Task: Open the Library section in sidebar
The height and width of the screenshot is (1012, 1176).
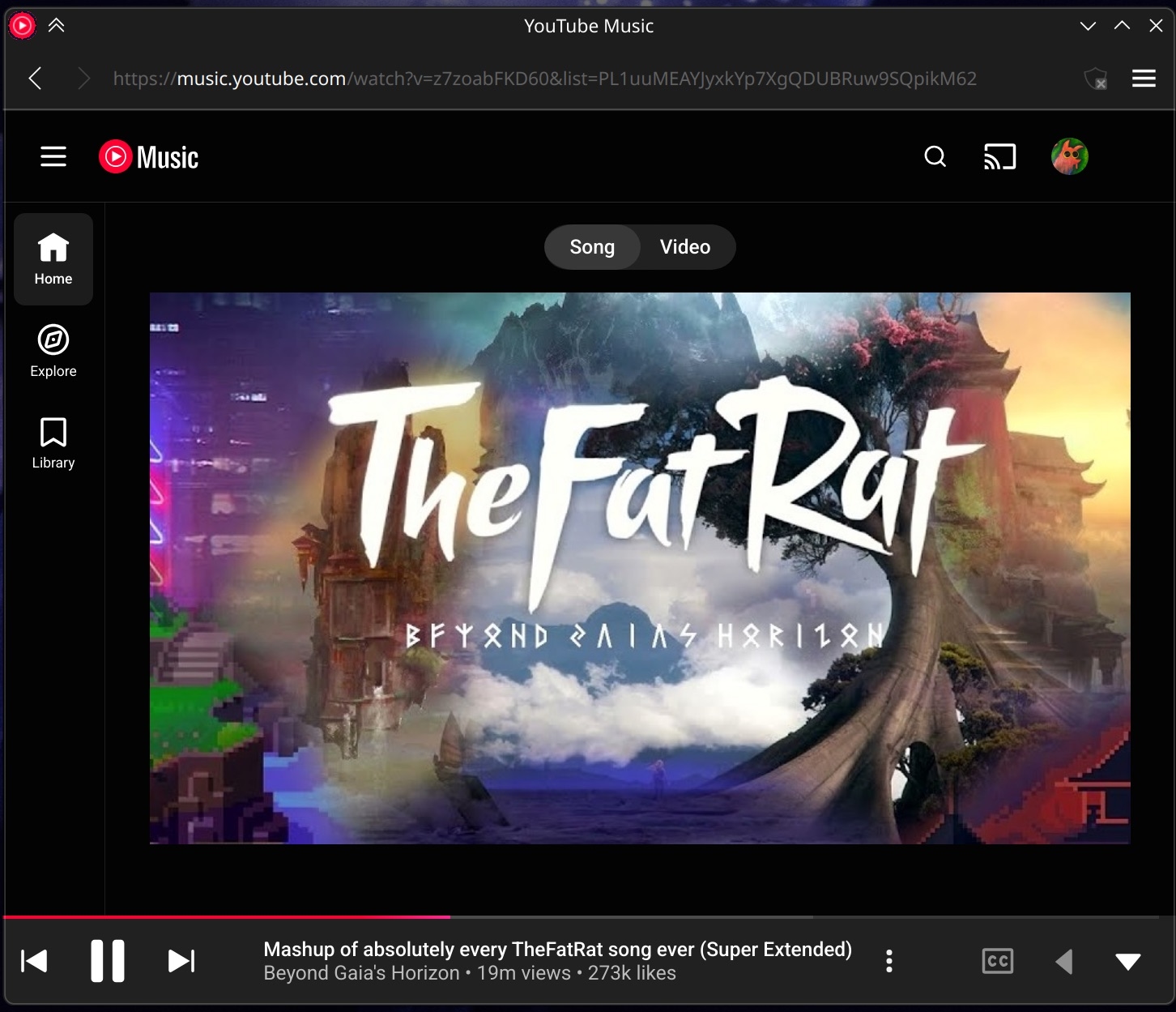Action: tap(53, 442)
